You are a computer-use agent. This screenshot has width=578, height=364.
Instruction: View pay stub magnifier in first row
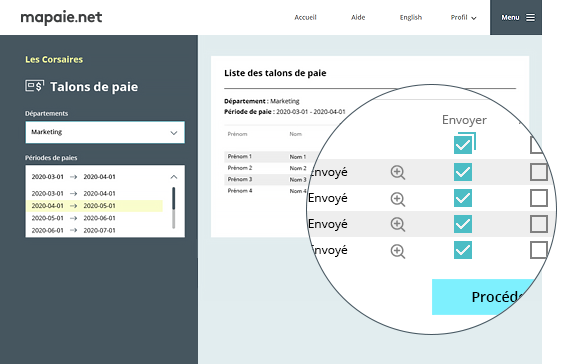click(398, 172)
